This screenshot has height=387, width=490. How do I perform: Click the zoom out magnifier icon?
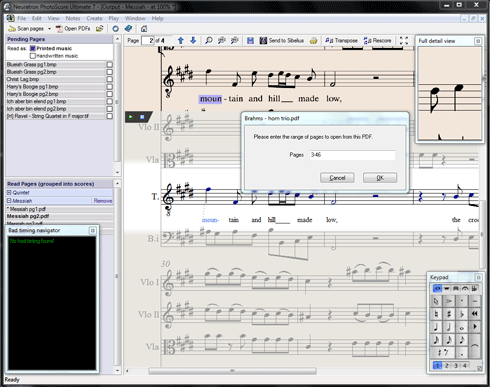235,41
